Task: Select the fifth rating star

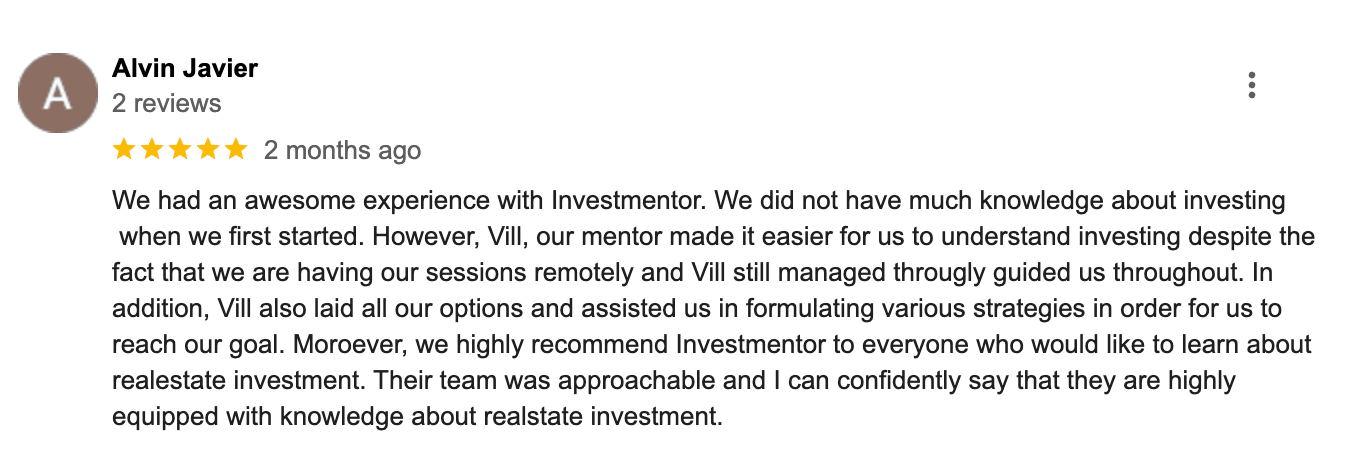Action: tap(235, 150)
